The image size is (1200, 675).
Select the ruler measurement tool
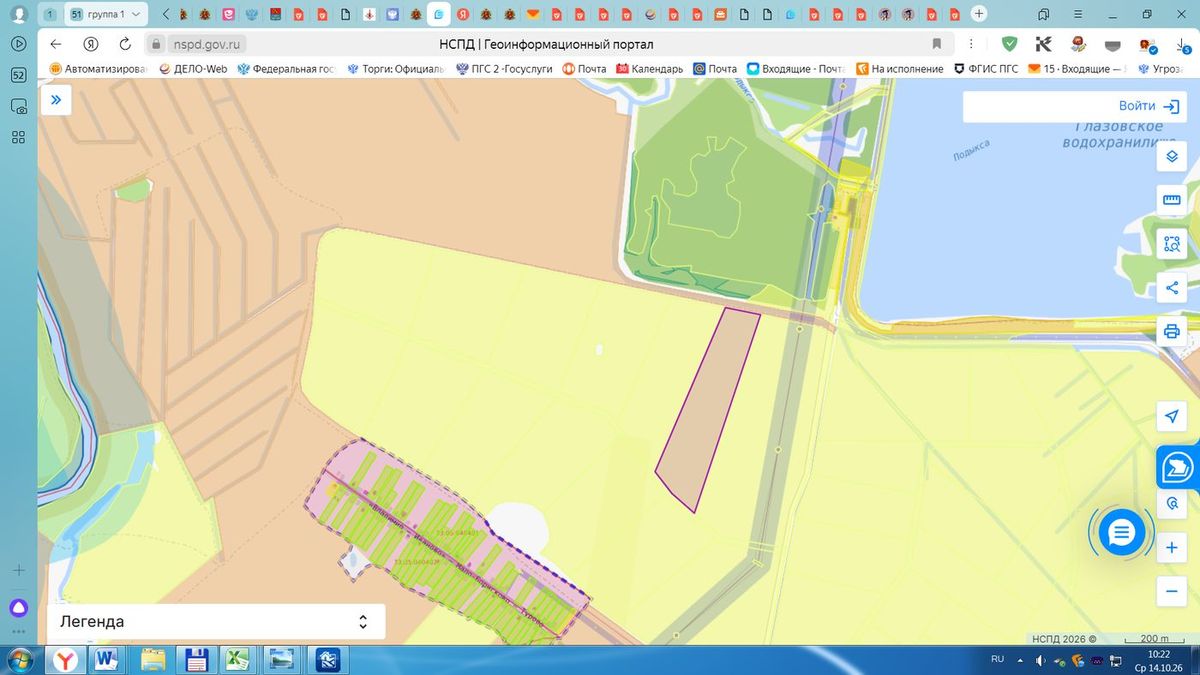pyautogui.click(x=1172, y=200)
